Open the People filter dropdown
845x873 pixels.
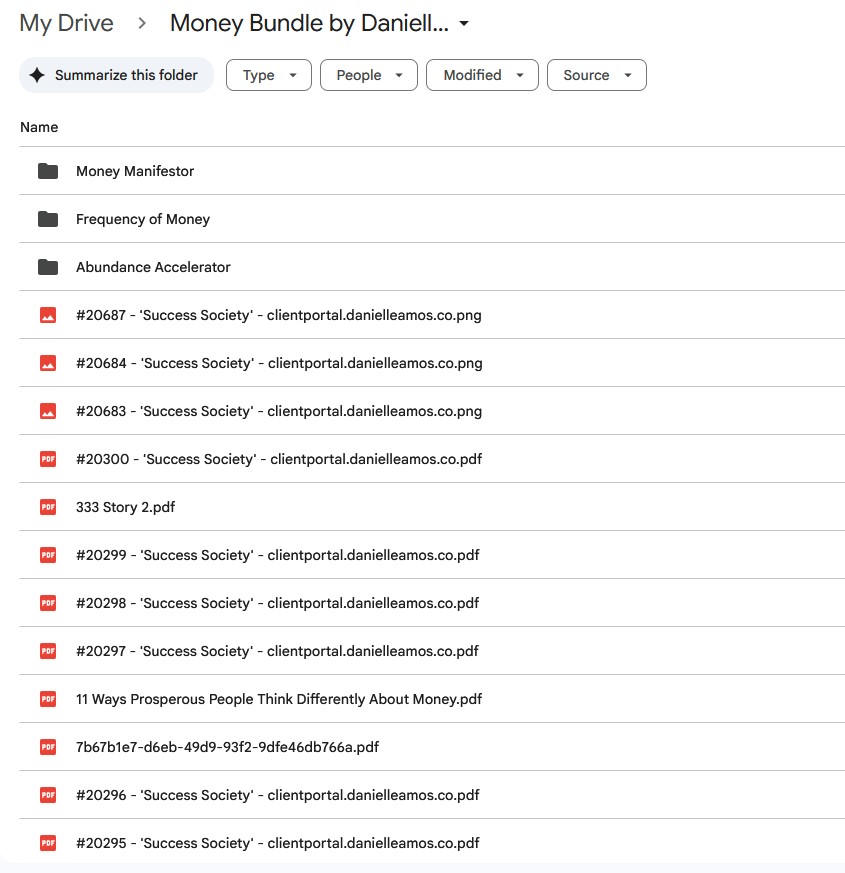368,75
